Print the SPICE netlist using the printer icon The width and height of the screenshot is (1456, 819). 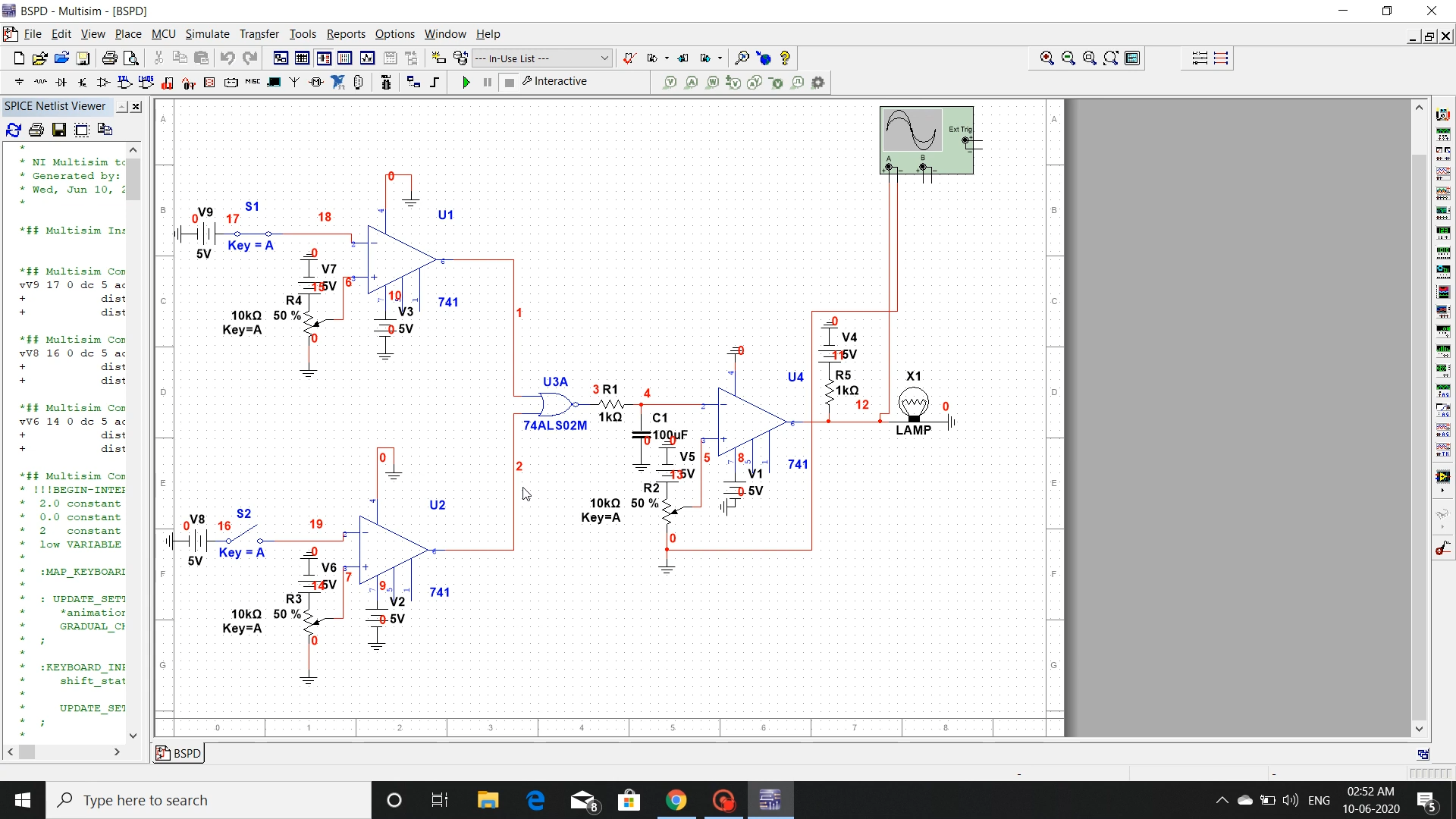coord(36,130)
